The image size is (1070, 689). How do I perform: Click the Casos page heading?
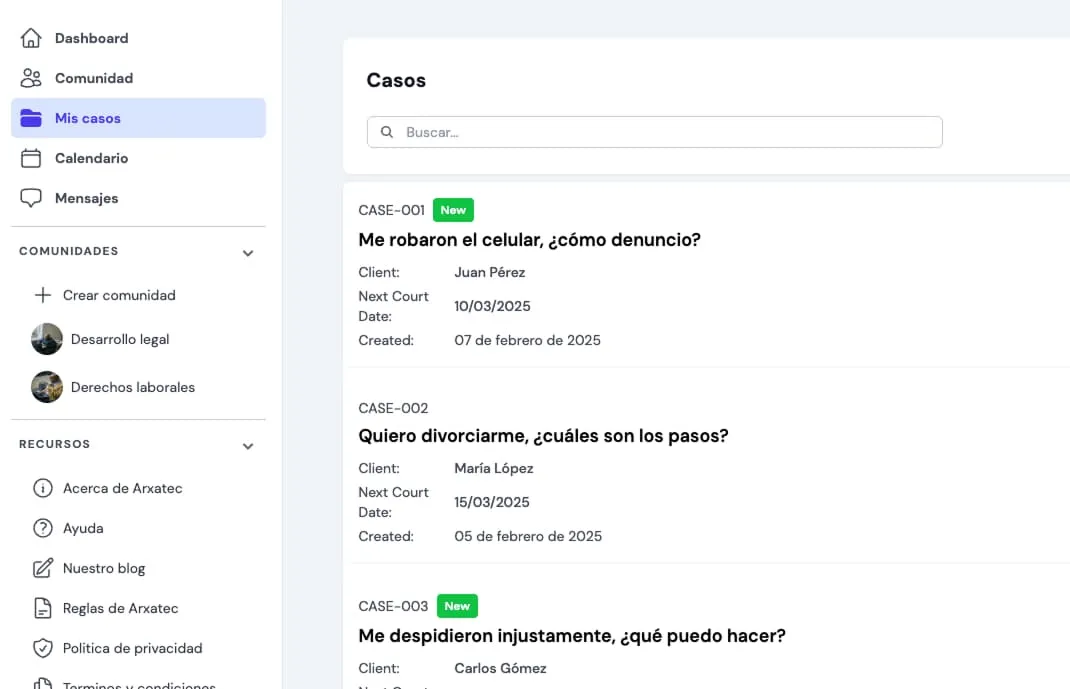396,80
